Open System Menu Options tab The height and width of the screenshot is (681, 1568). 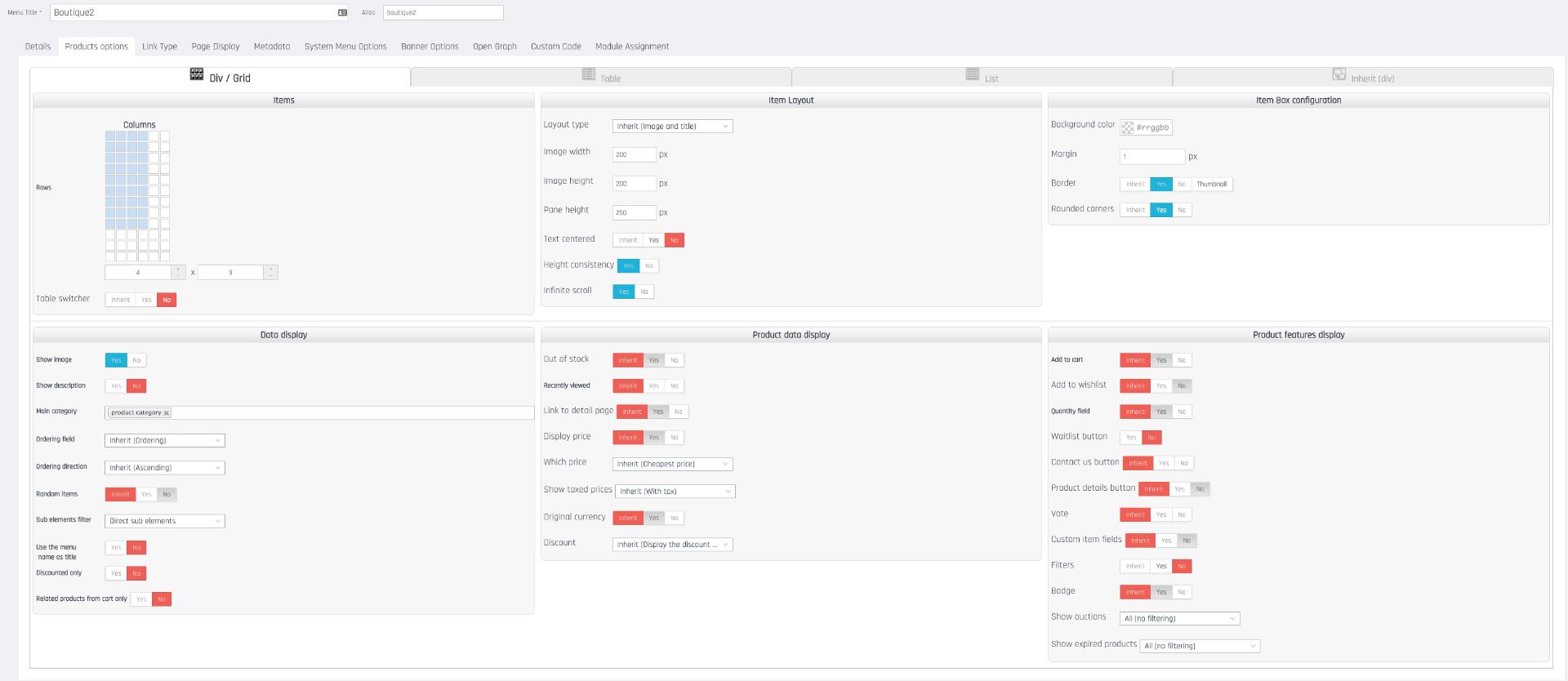click(345, 47)
